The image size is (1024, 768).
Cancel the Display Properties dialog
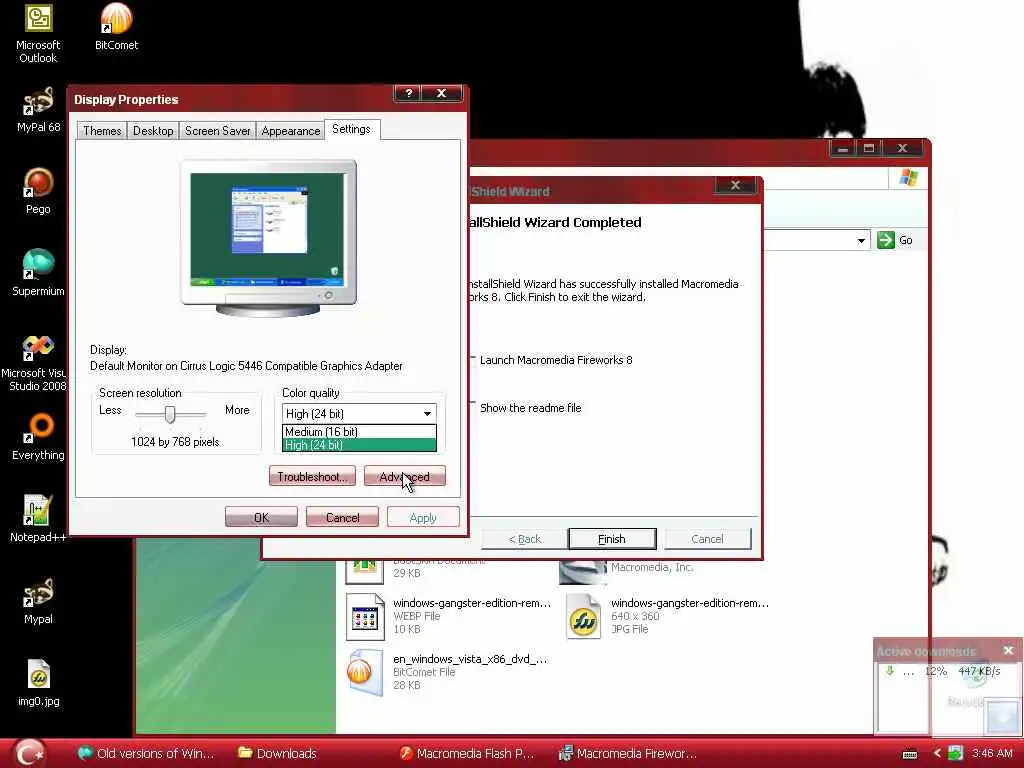[342, 517]
